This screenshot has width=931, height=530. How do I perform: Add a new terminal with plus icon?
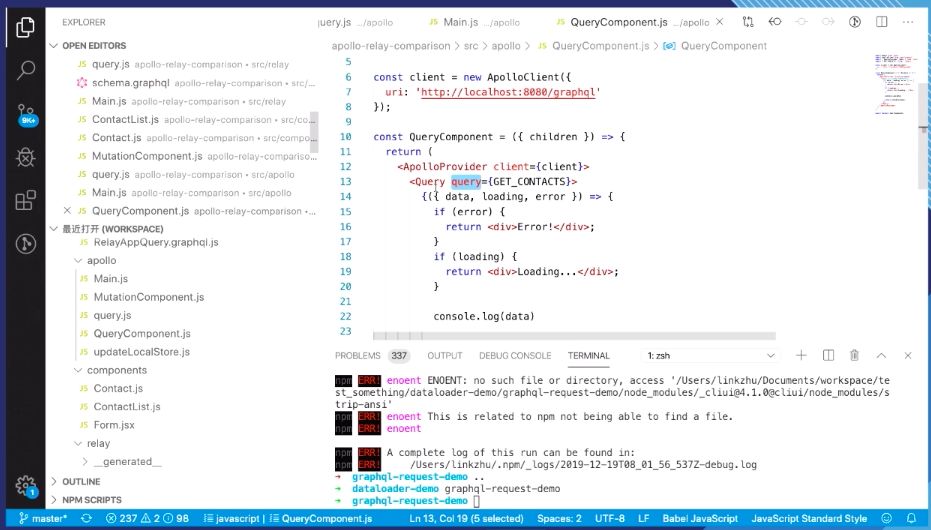tap(801, 355)
